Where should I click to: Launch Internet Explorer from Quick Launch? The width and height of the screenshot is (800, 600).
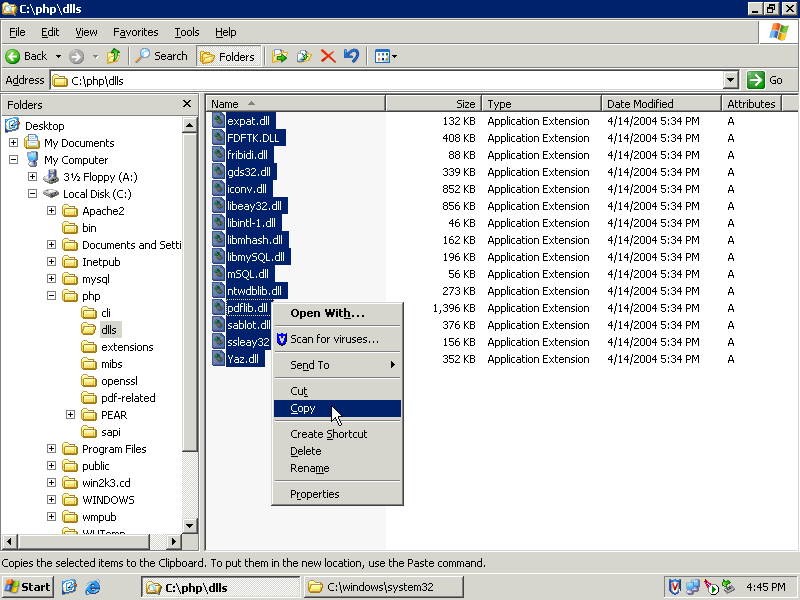pos(93,587)
